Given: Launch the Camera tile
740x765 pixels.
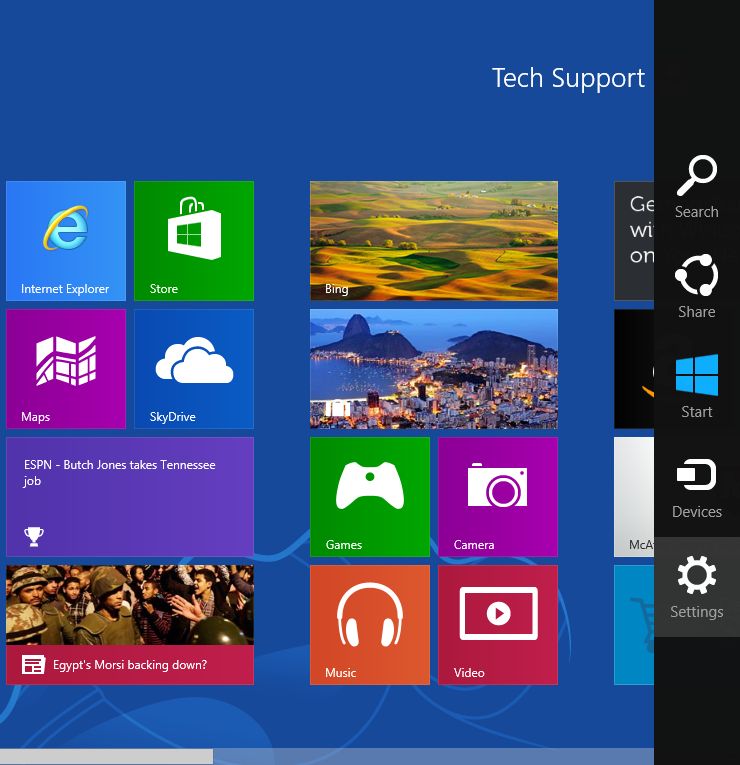Looking at the screenshot, I should pyautogui.click(x=498, y=497).
